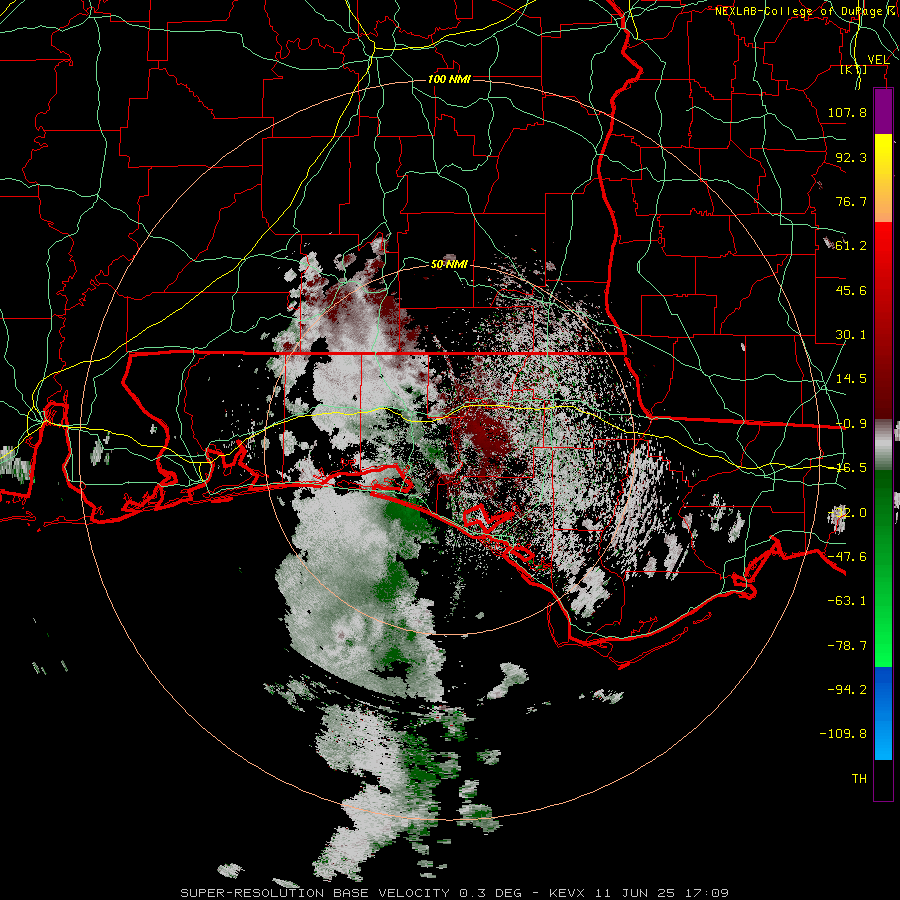Click the NEXLAB-College of DuPage watermark text
This screenshot has height=900, width=900.
(x=805, y=11)
